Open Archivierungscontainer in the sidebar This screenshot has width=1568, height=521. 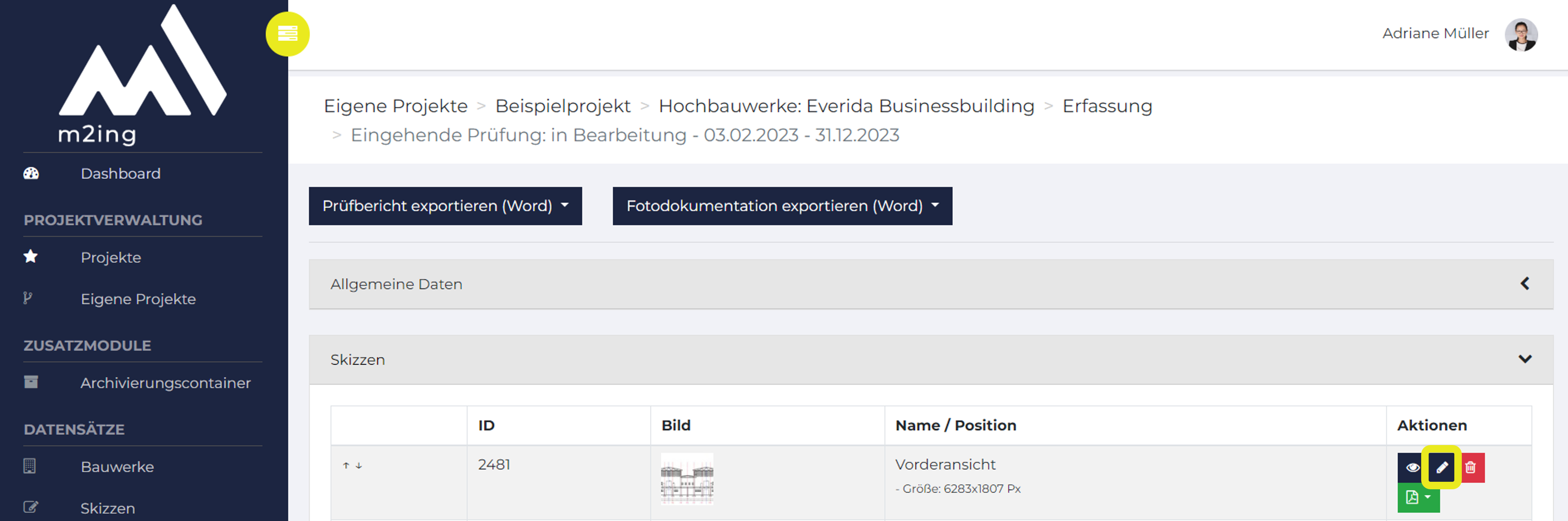tap(166, 383)
